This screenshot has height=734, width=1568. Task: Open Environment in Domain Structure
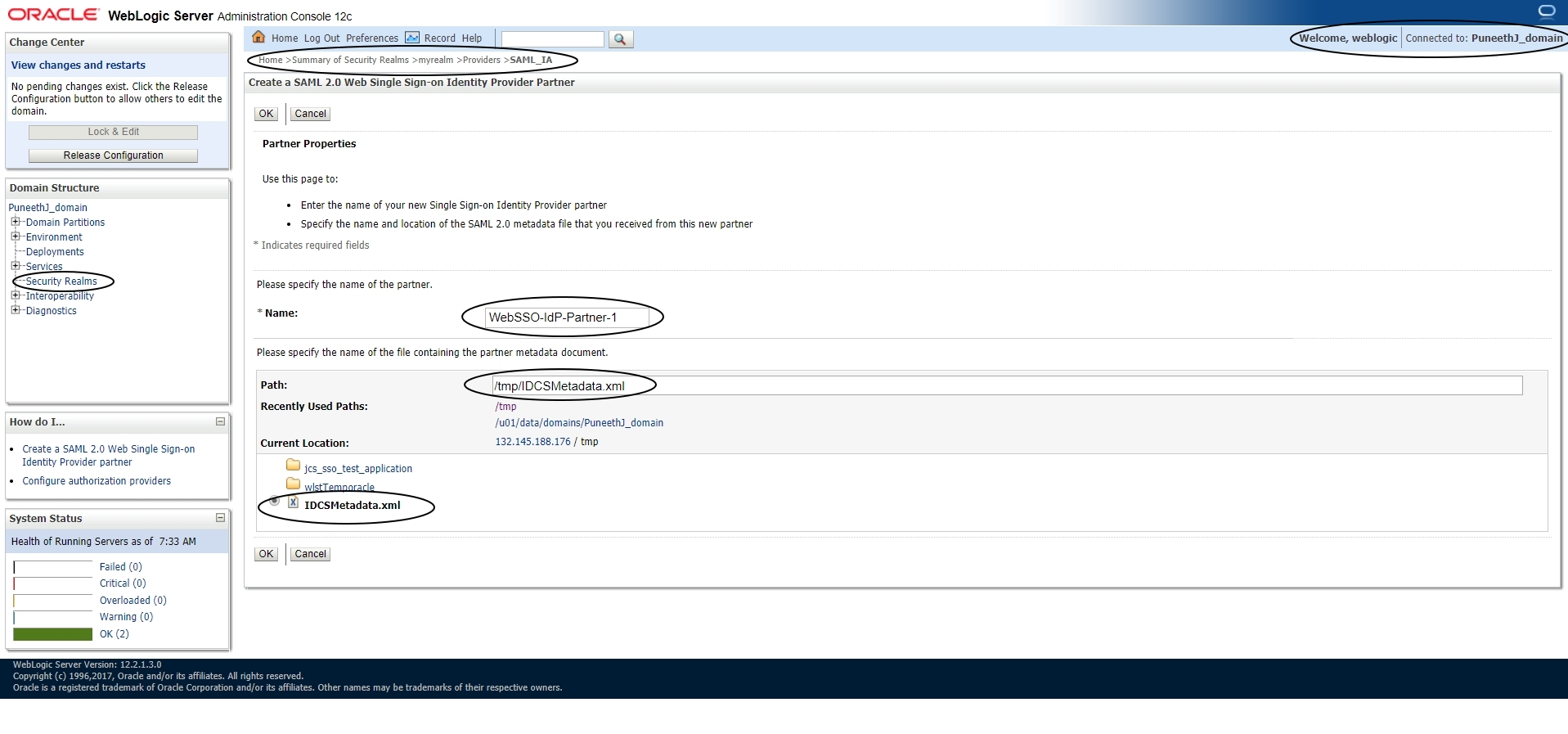point(54,237)
